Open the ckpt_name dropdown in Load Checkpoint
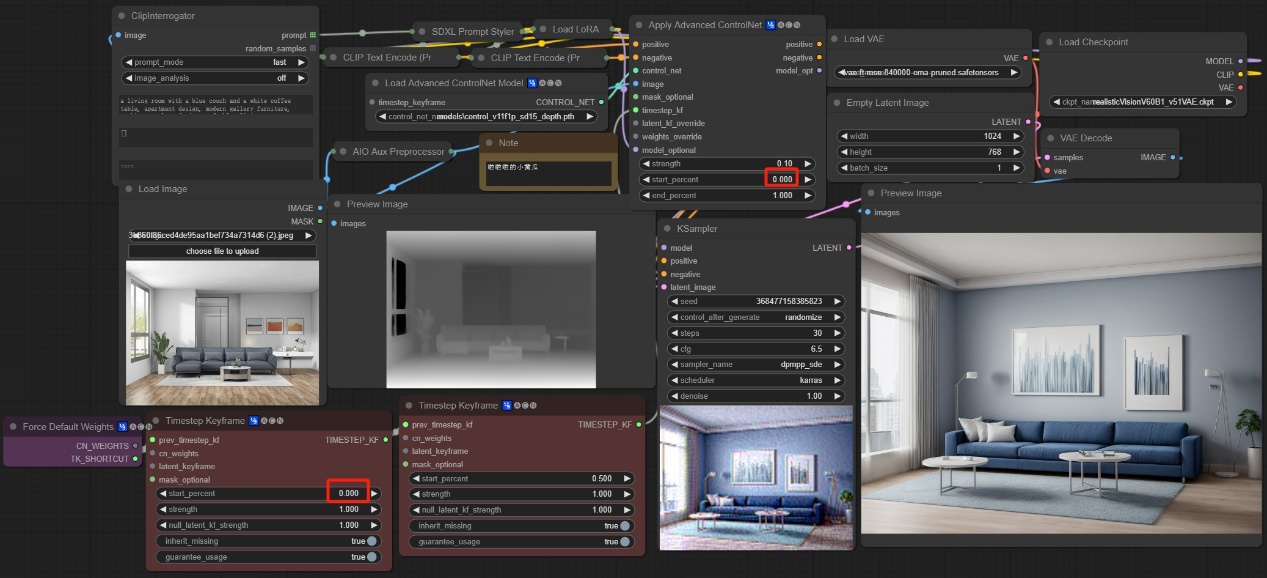 pos(1143,102)
